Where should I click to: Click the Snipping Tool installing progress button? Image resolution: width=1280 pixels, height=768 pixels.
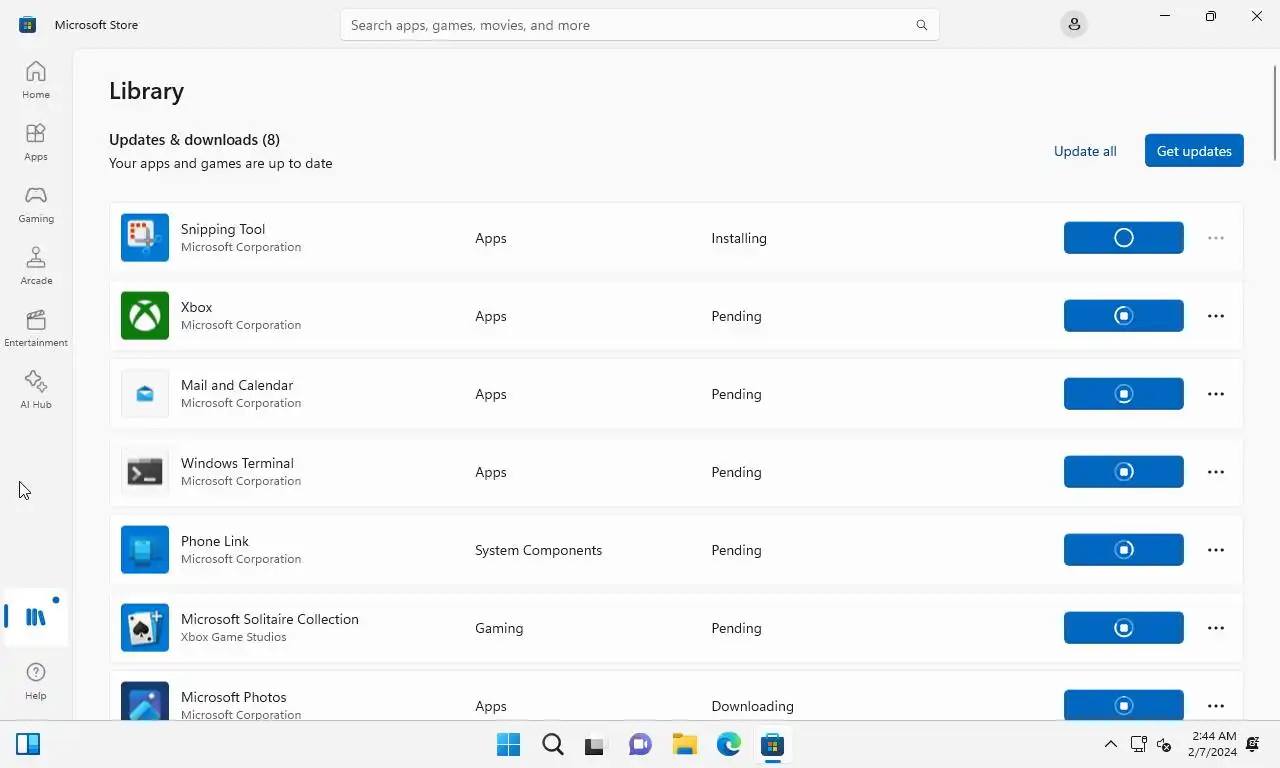click(x=1124, y=238)
